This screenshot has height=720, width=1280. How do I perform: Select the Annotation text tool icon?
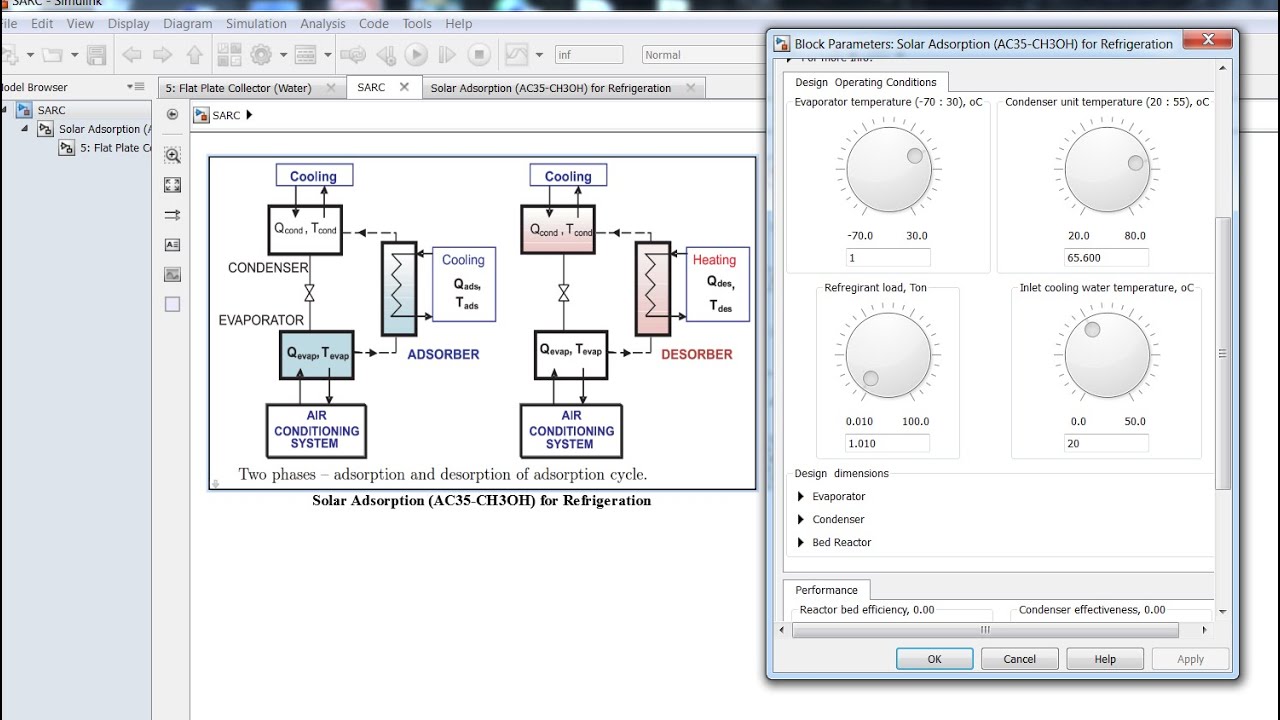pos(172,245)
